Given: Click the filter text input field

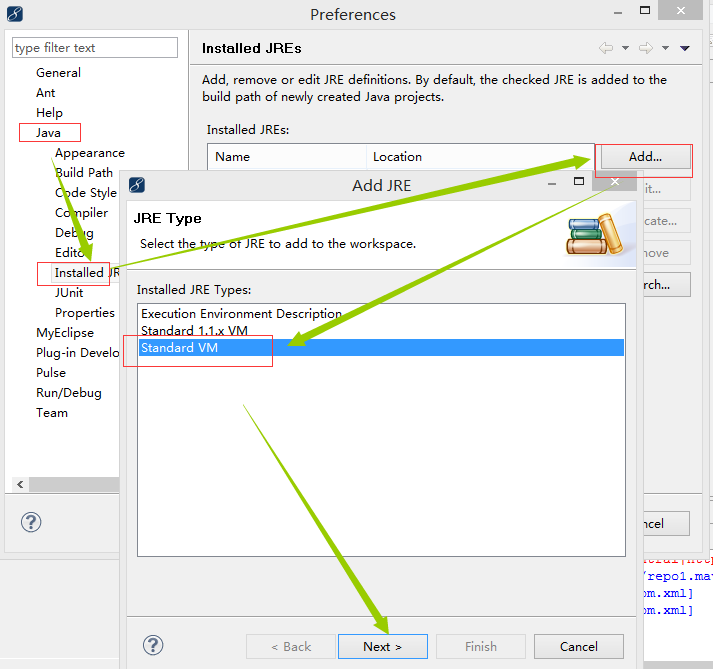Looking at the screenshot, I should pyautogui.click(x=95, y=48).
